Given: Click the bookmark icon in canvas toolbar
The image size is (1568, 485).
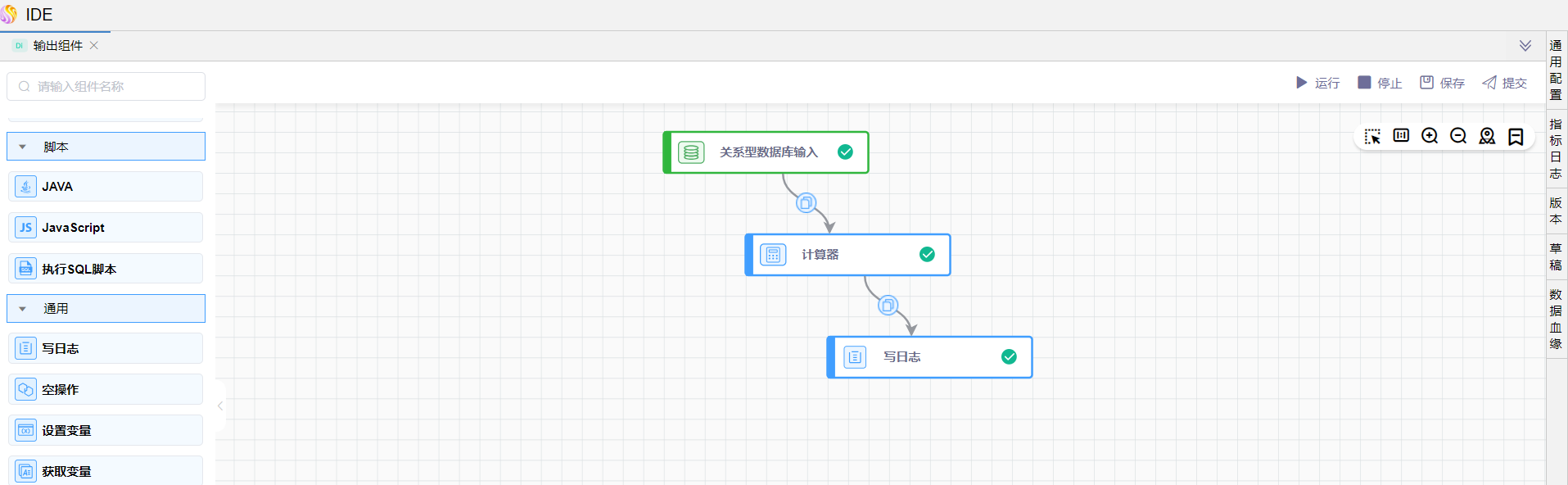Looking at the screenshot, I should click(x=1516, y=136).
